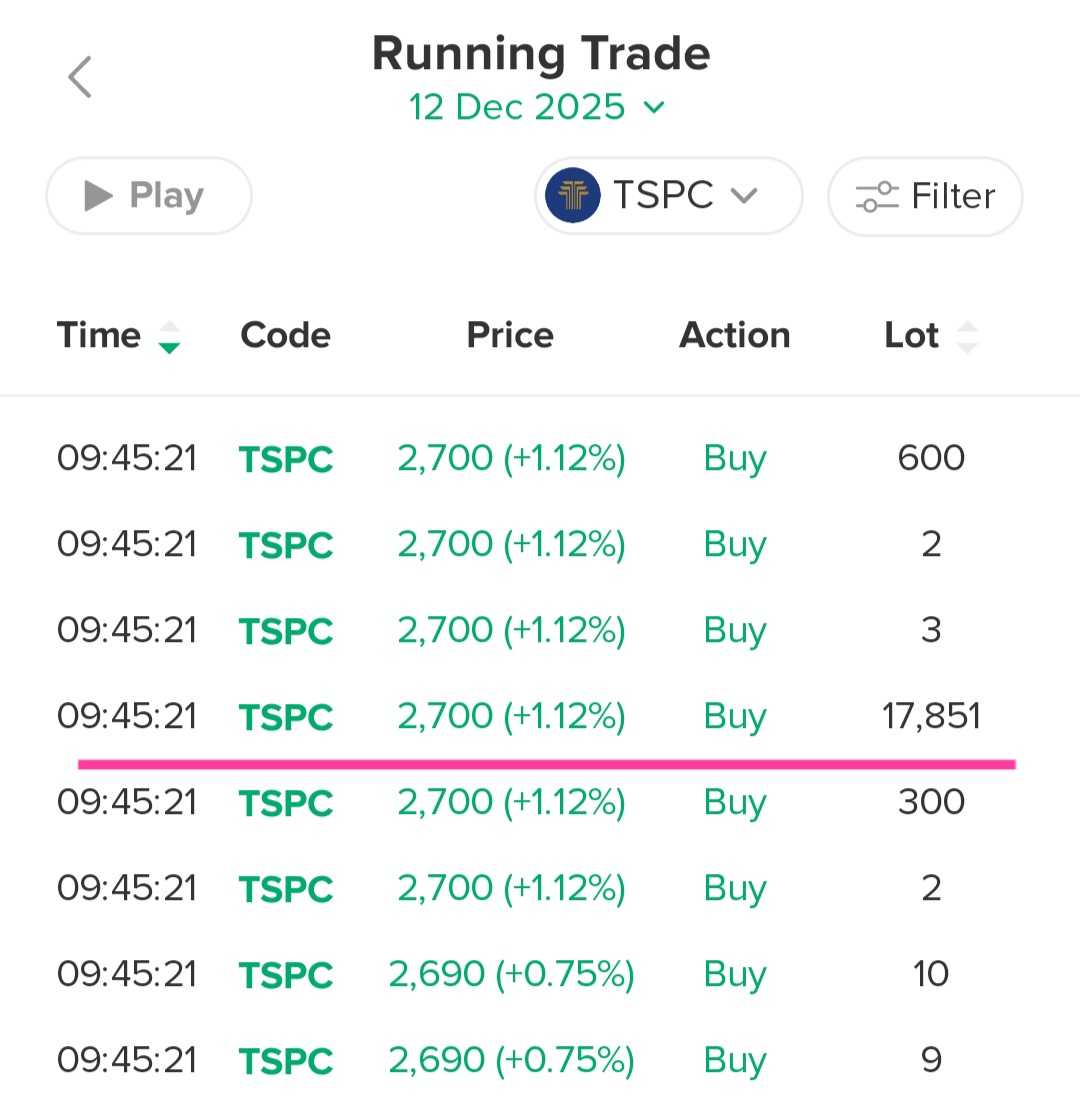
Task: Open the Filter button label
Action: pos(953,196)
